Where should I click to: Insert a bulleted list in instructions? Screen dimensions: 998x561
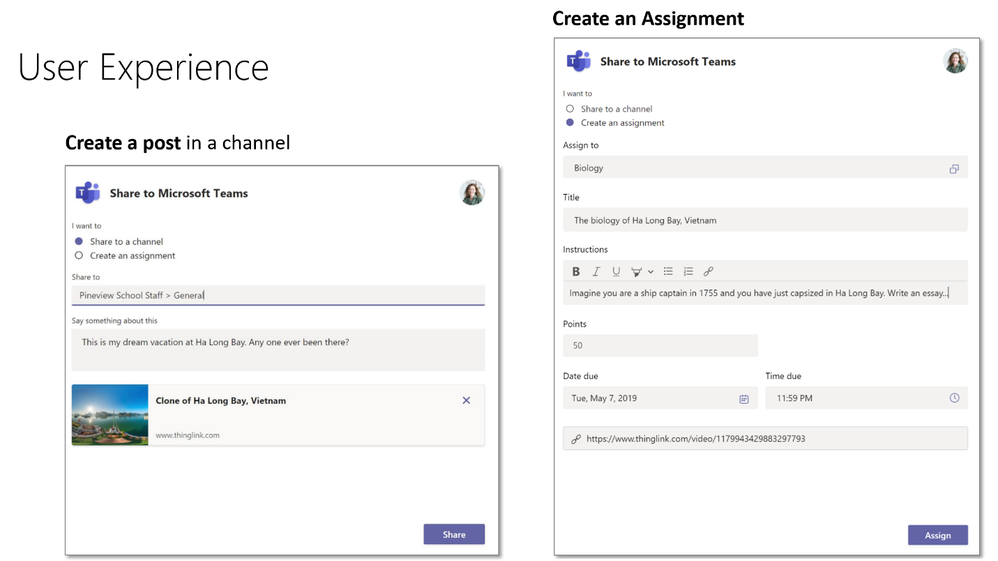click(x=668, y=271)
